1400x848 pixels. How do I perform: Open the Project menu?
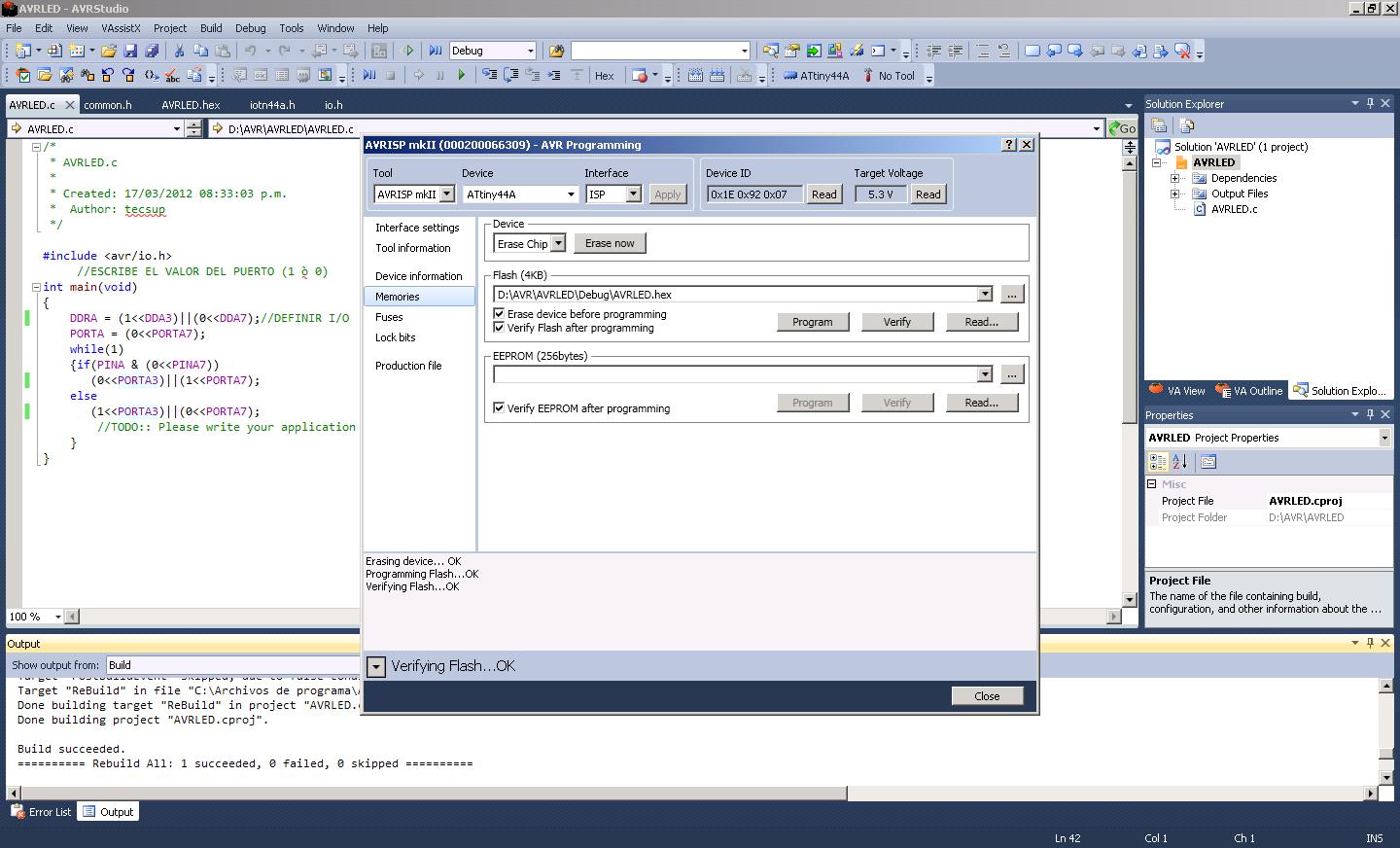coord(169,28)
